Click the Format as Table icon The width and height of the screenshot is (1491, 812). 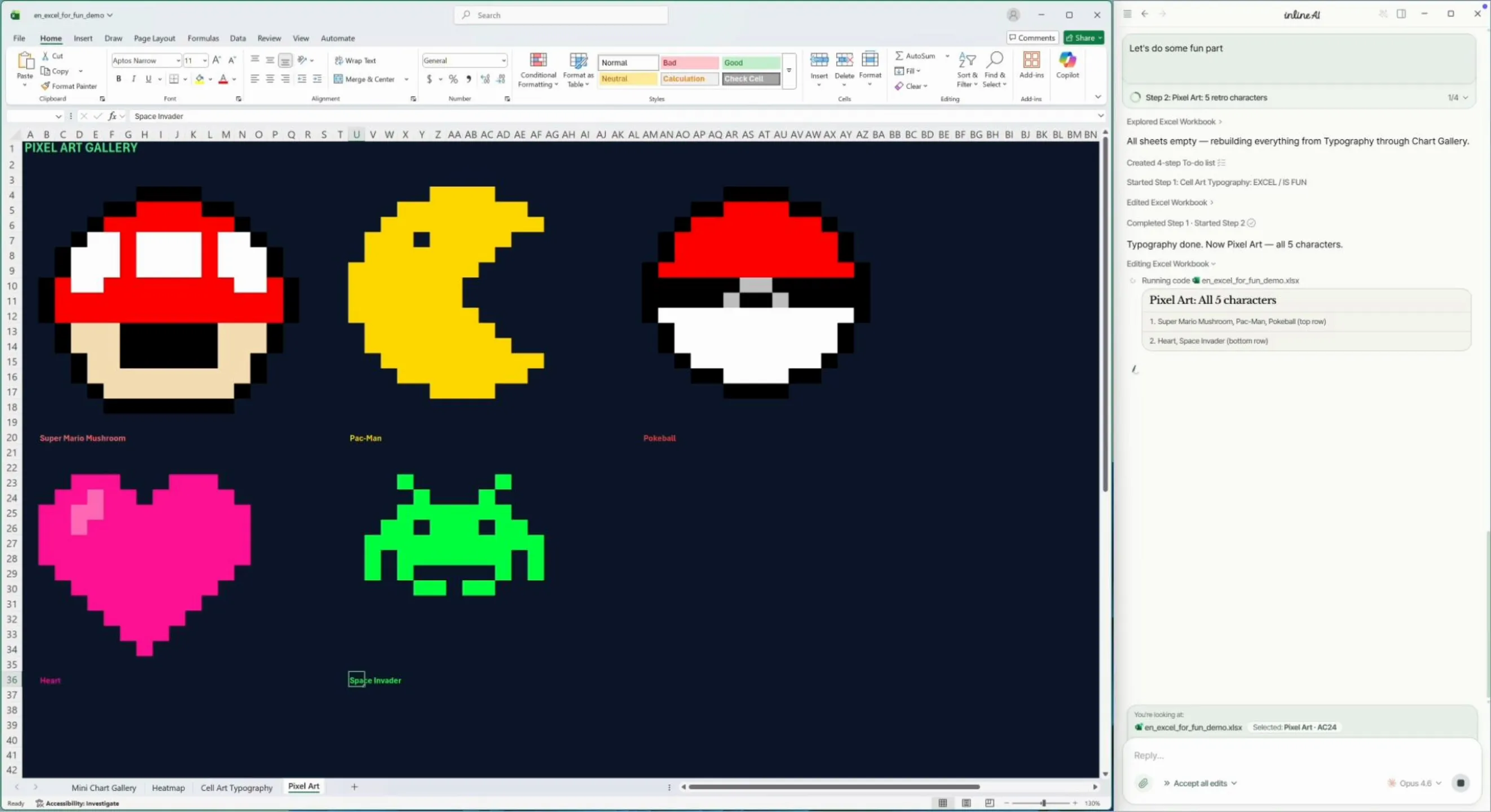[577, 69]
